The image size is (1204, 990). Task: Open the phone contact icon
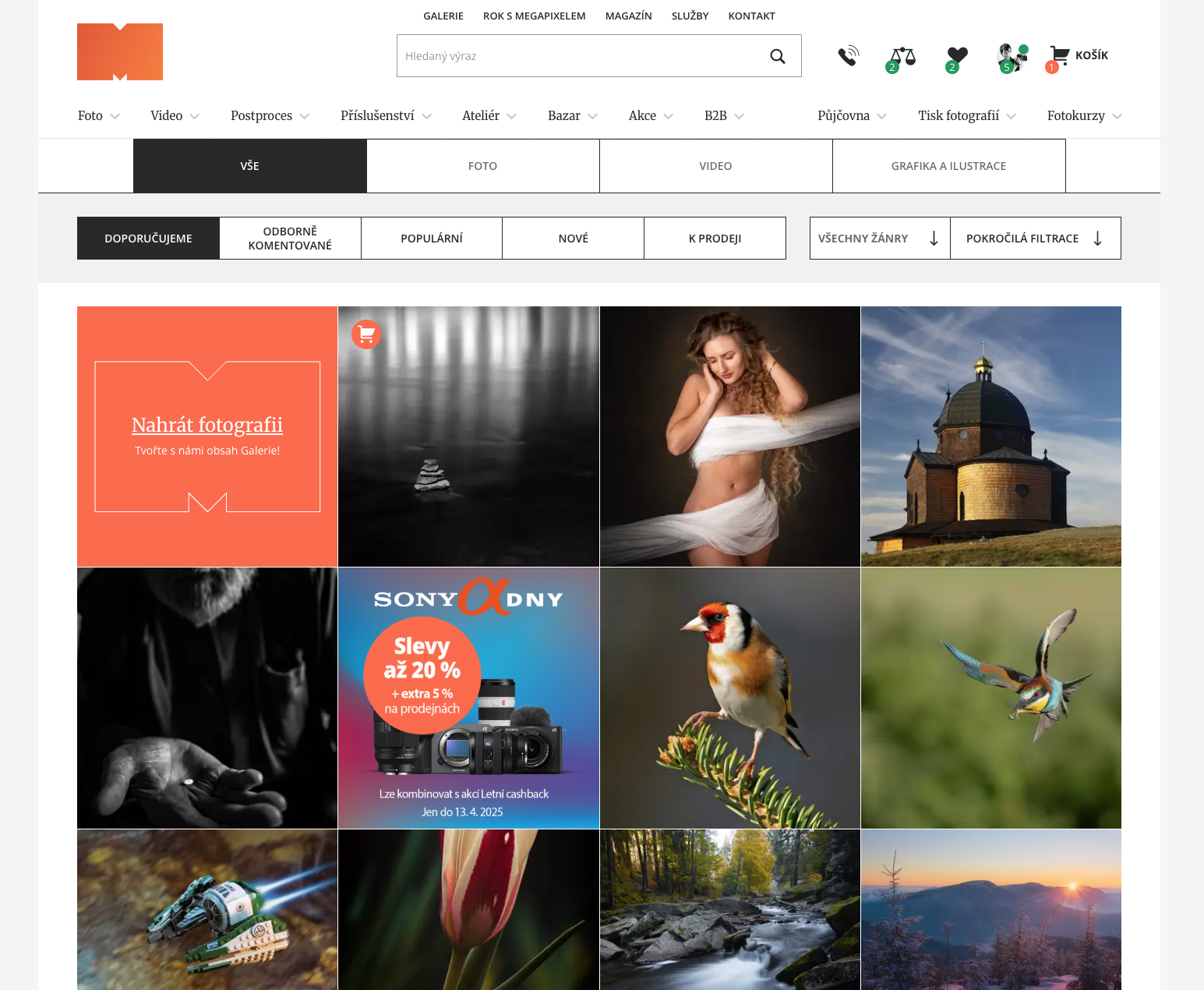848,55
